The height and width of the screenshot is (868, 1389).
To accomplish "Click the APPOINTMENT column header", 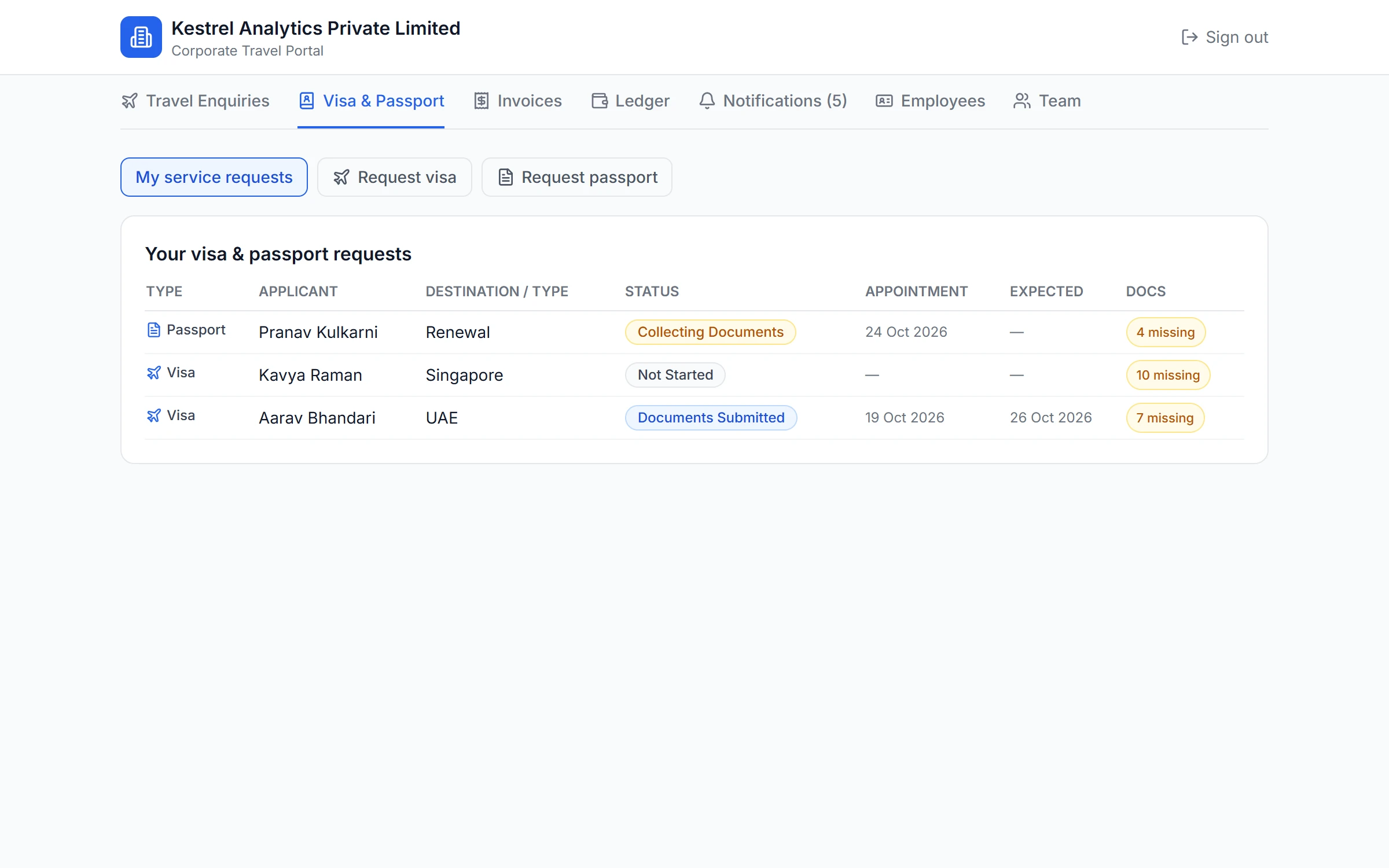I will pyautogui.click(x=917, y=292).
